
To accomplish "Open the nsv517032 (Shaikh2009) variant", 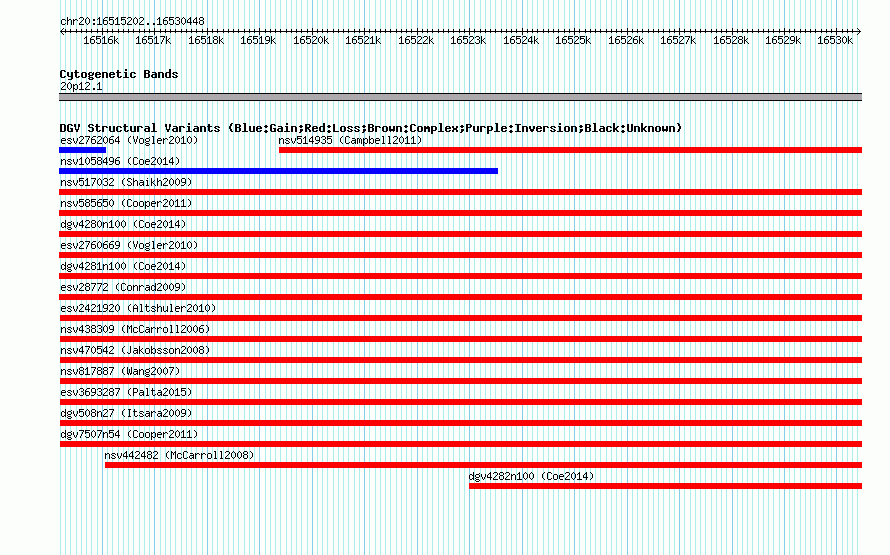I will pos(126,182).
